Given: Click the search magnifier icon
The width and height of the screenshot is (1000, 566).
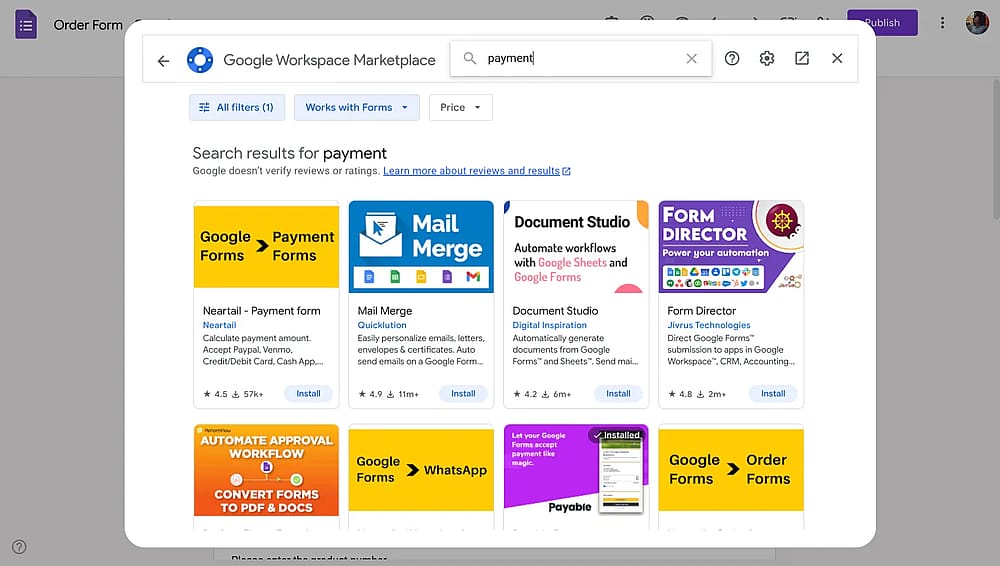Looking at the screenshot, I should pos(470,59).
